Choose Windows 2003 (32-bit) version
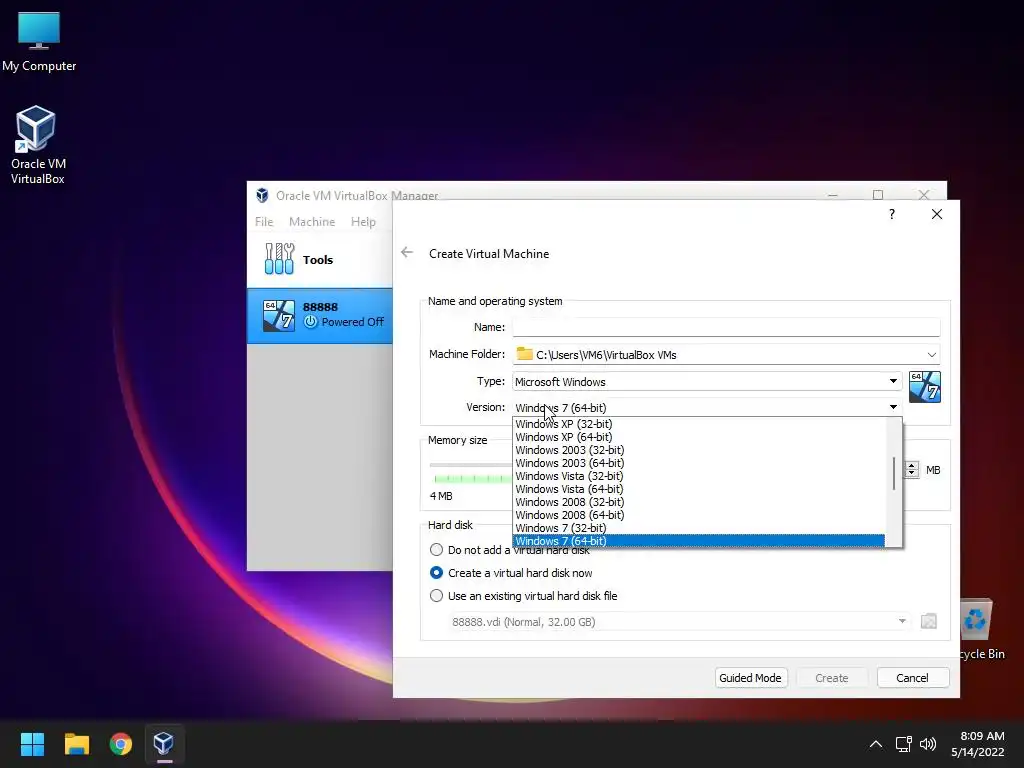1024x768 pixels. 699,450
